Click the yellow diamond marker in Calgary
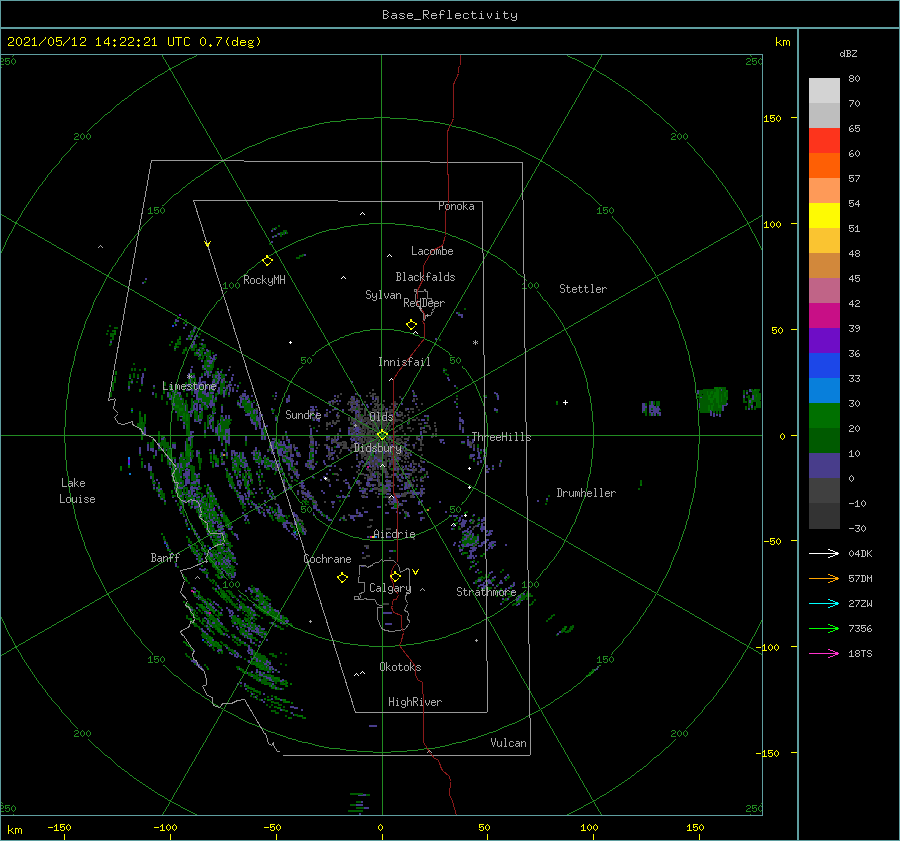 click(395, 576)
